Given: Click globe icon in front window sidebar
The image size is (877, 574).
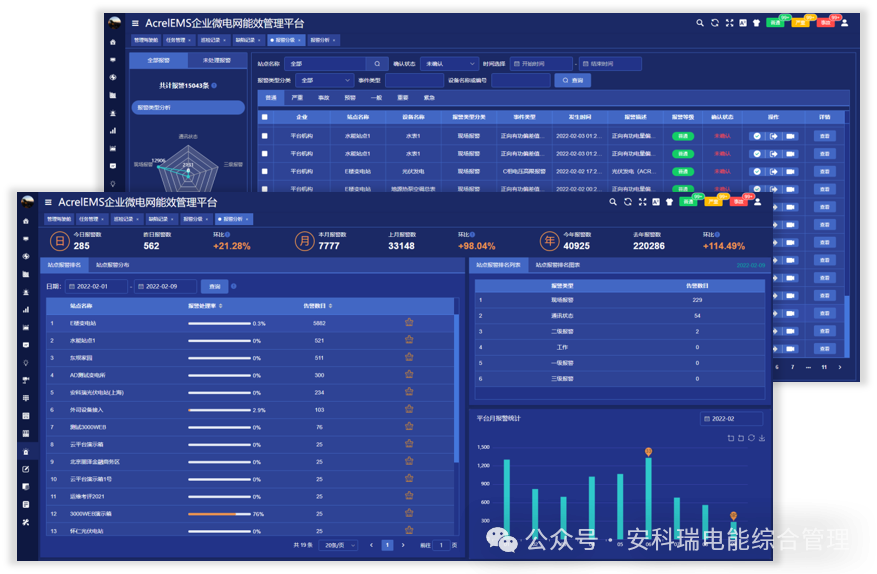Looking at the screenshot, I should click(26, 256).
